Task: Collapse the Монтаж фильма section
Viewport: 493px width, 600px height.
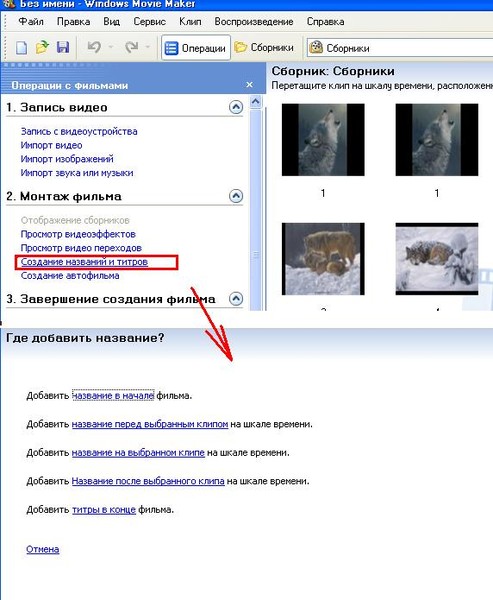Action: (236, 196)
